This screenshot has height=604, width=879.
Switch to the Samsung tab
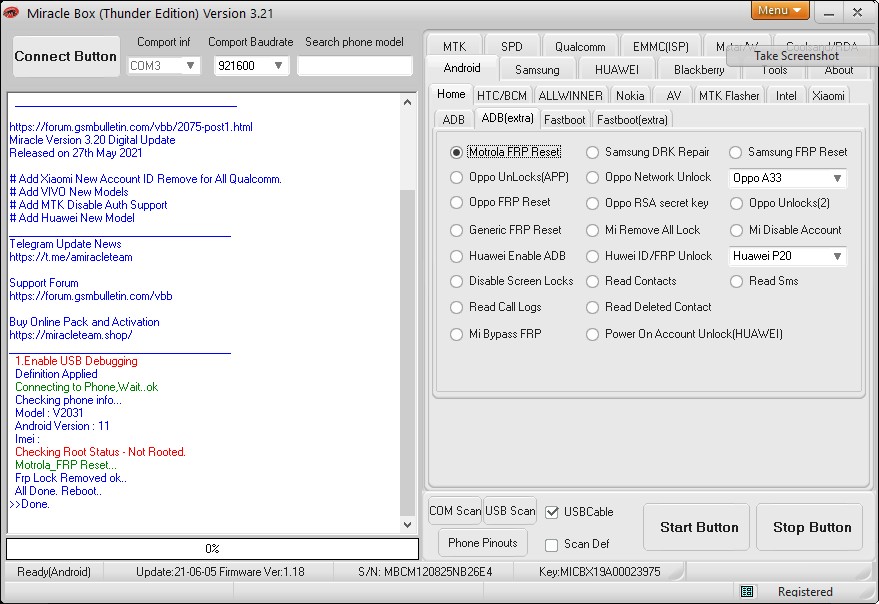click(x=537, y=70)
